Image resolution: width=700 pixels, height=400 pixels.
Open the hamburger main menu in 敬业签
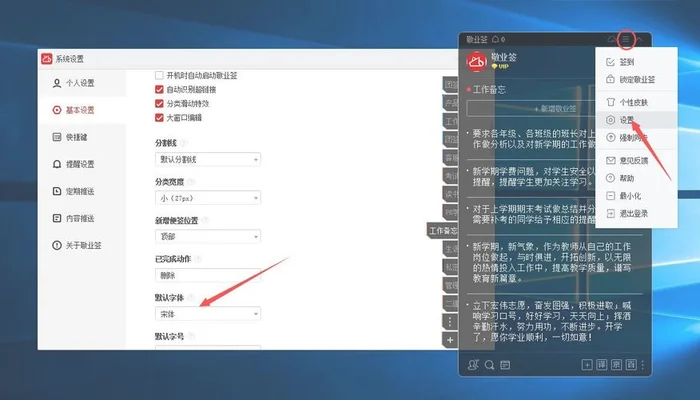coord(626,39)
